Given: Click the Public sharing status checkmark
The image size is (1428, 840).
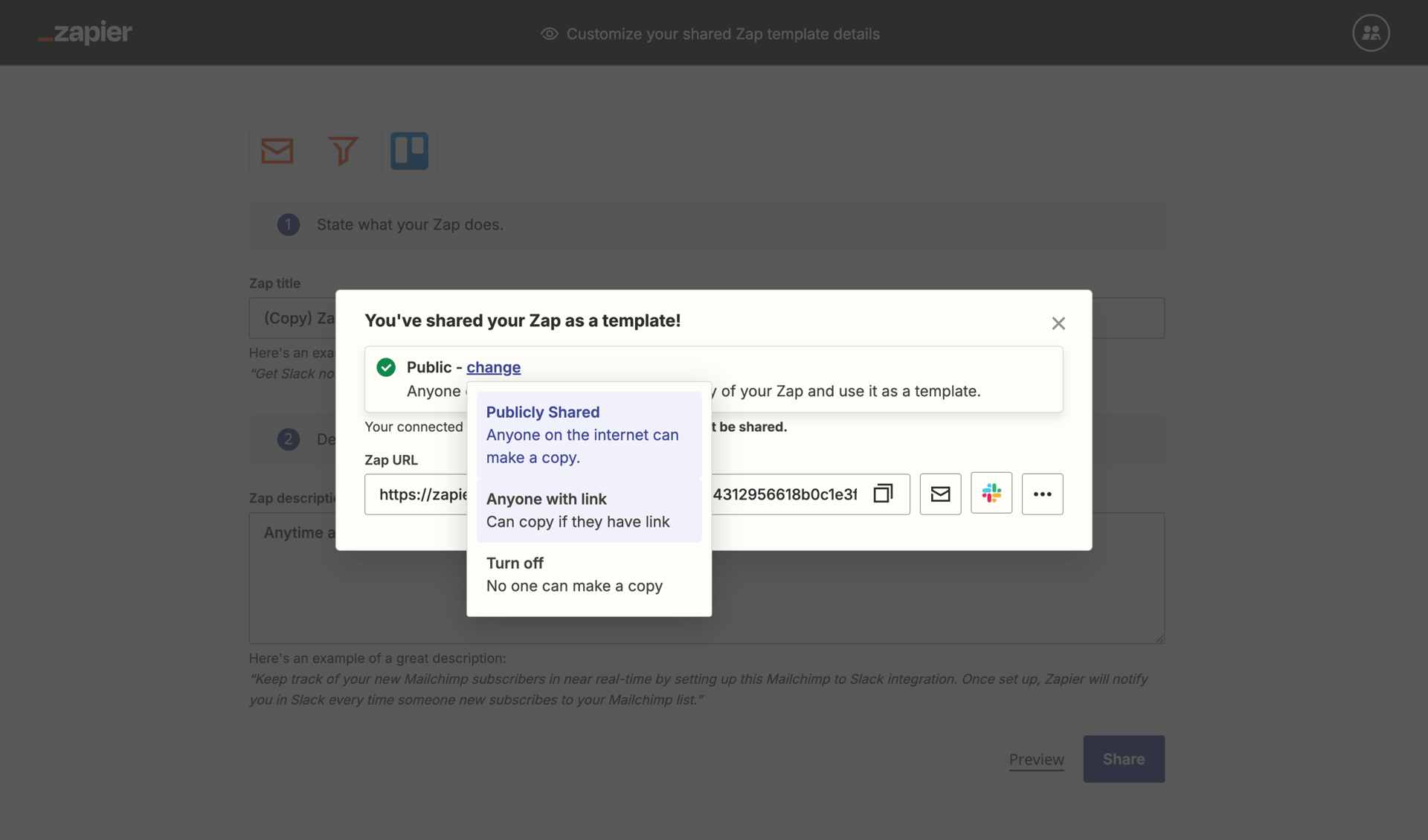Looking at the screenshot, I should pos(386,367).
